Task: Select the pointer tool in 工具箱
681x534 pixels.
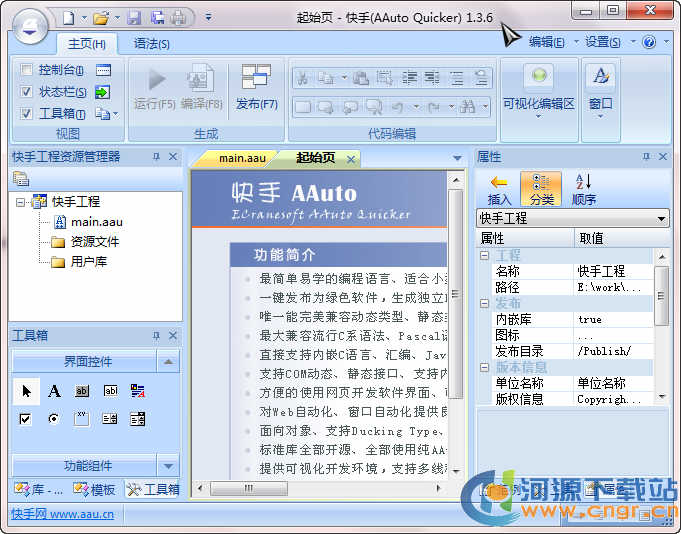Action: click(26, 391)
